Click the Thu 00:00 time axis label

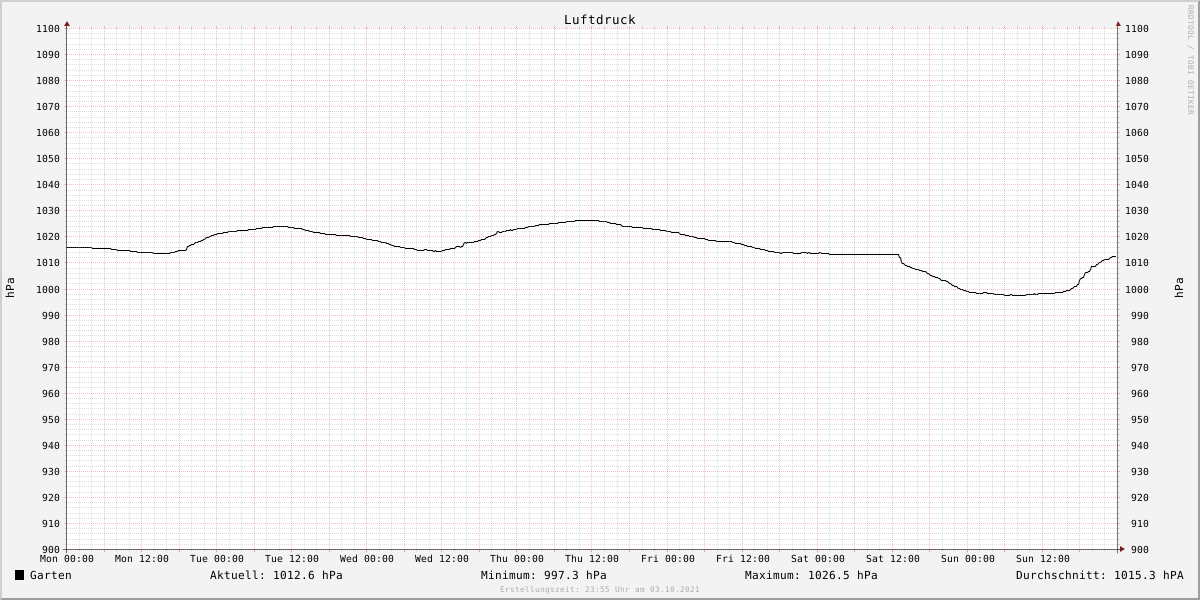click(517, 559)
